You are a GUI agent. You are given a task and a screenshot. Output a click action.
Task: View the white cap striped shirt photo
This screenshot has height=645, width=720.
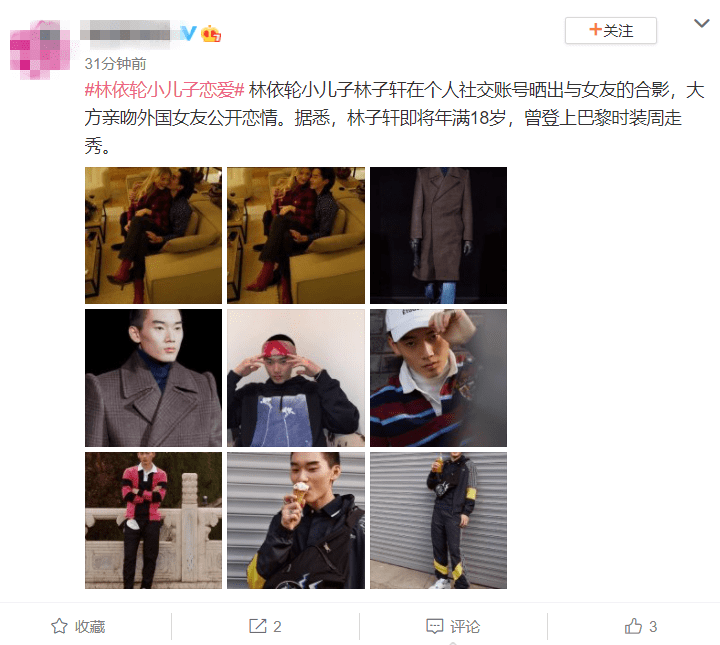(x=439, y=378)
